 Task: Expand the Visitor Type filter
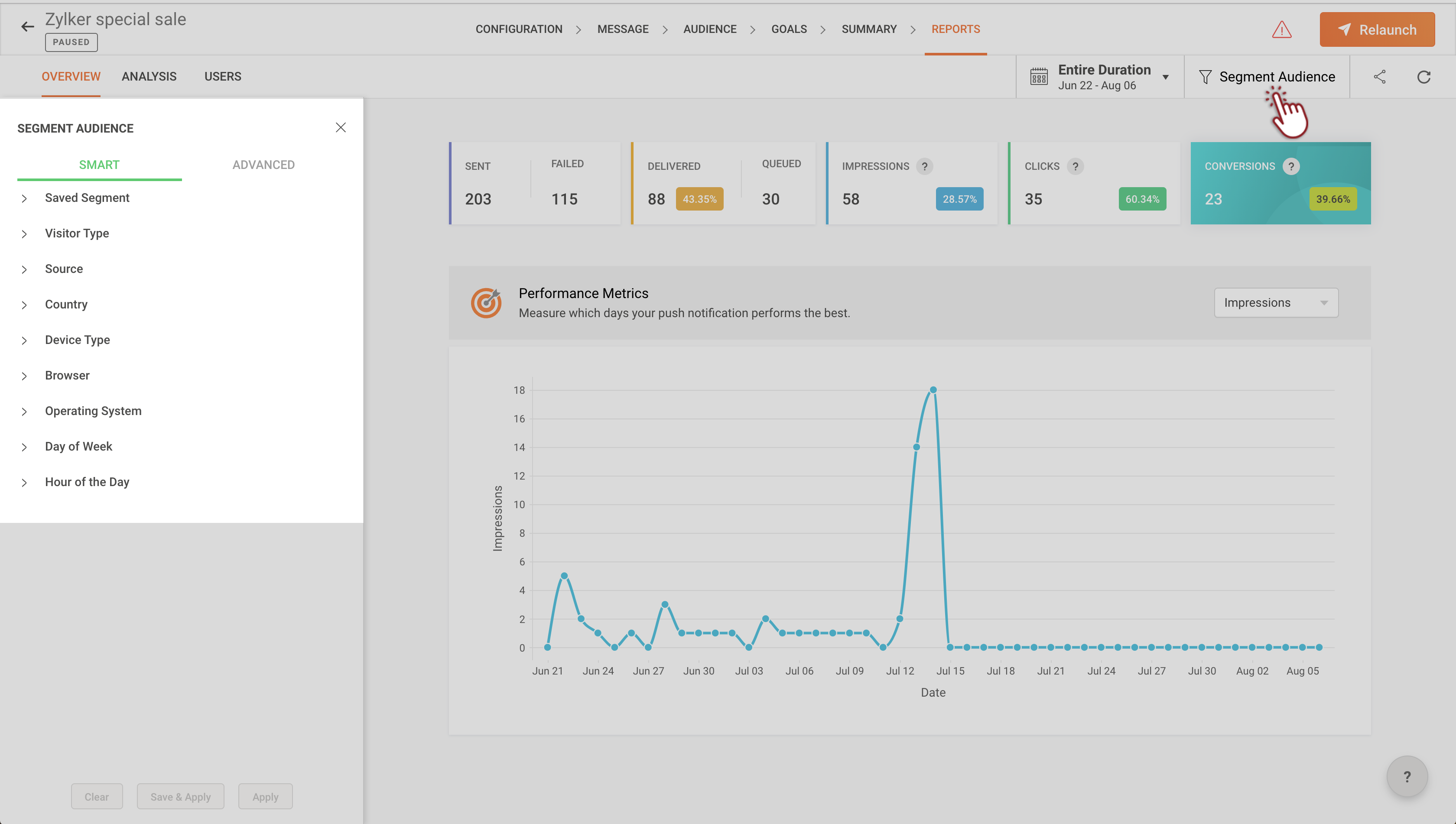click(77, 234)
